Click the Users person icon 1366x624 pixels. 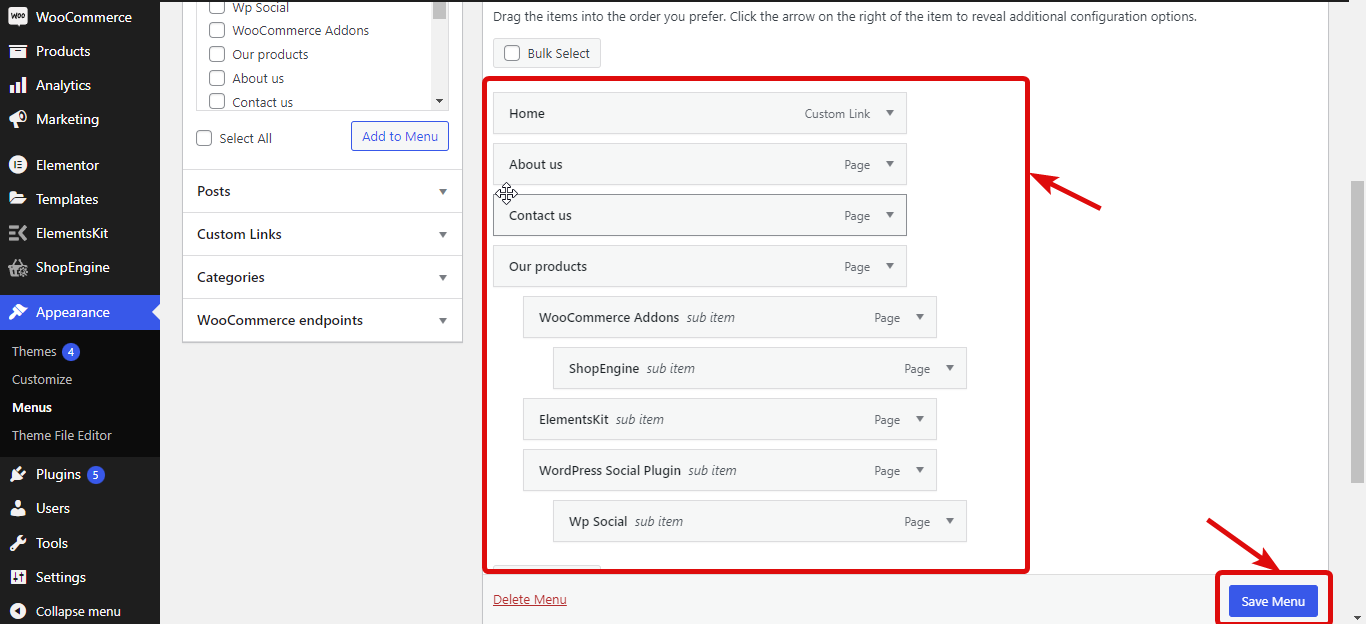pyautogui.click(x=18, y=508)
